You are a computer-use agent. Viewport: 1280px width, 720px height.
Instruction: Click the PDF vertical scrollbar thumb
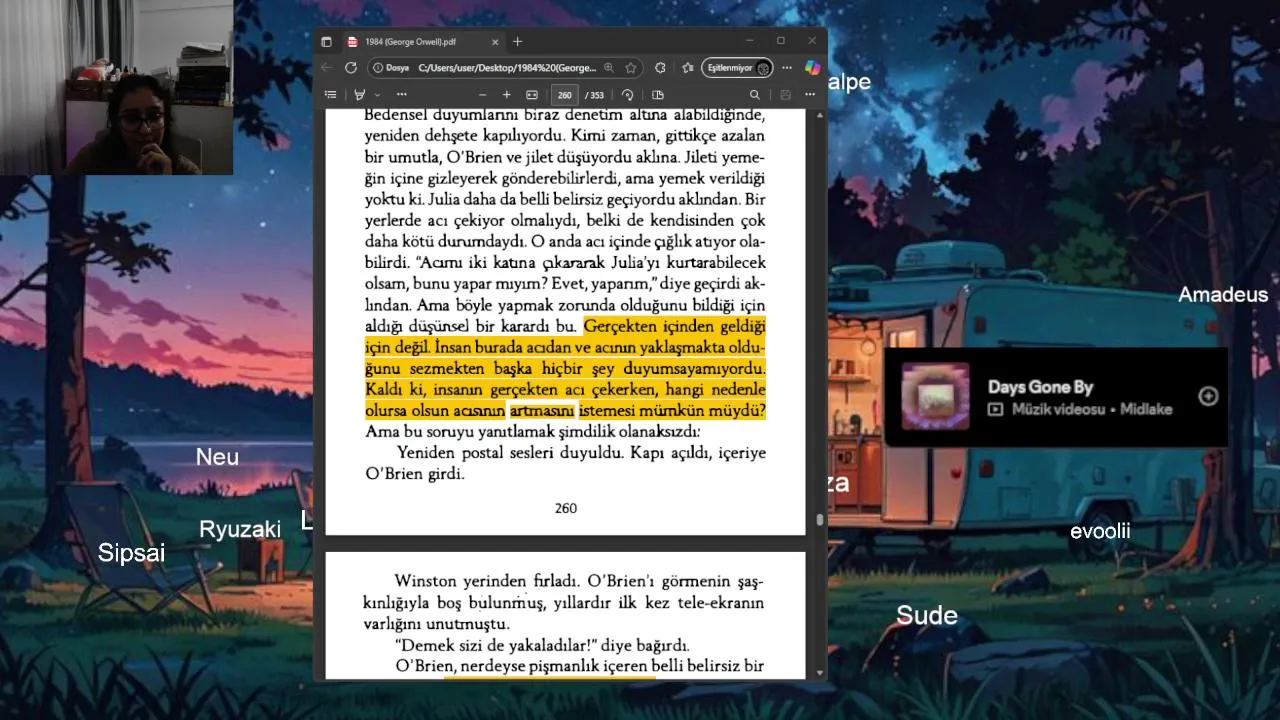click(x=820, y=520)
